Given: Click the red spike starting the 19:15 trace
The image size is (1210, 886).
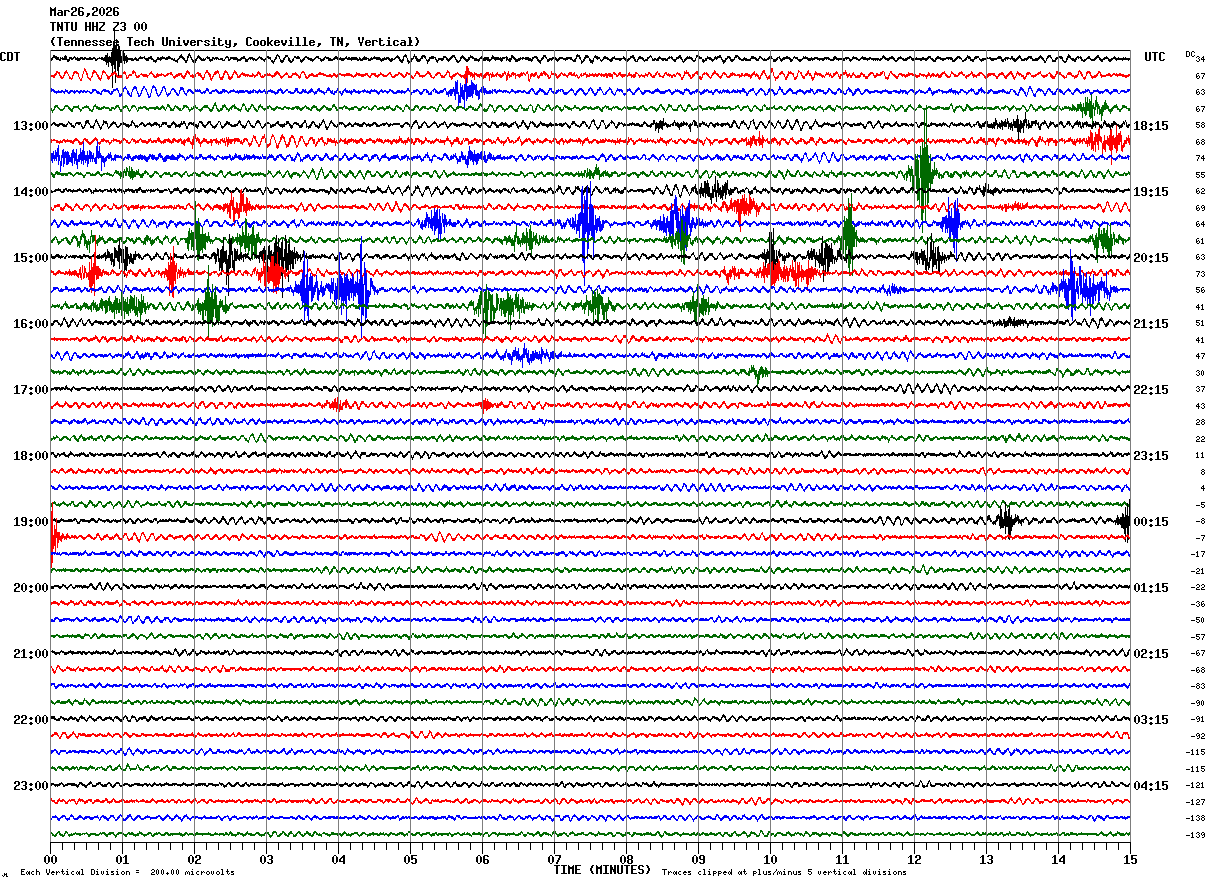Looking at the screenshot, I should [x=52, y=537].
